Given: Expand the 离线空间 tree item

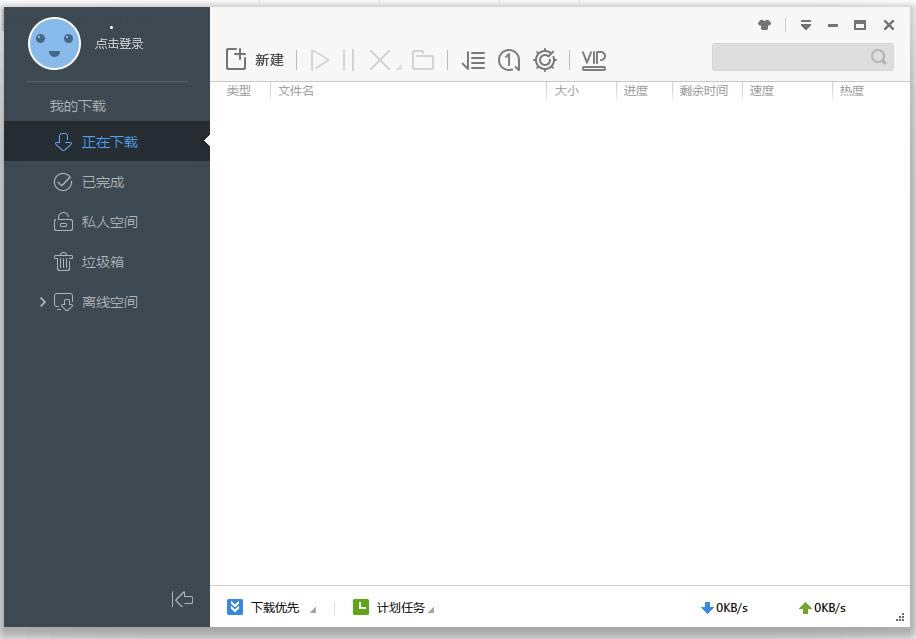Looking at the screenshot, I should point(42,302).
